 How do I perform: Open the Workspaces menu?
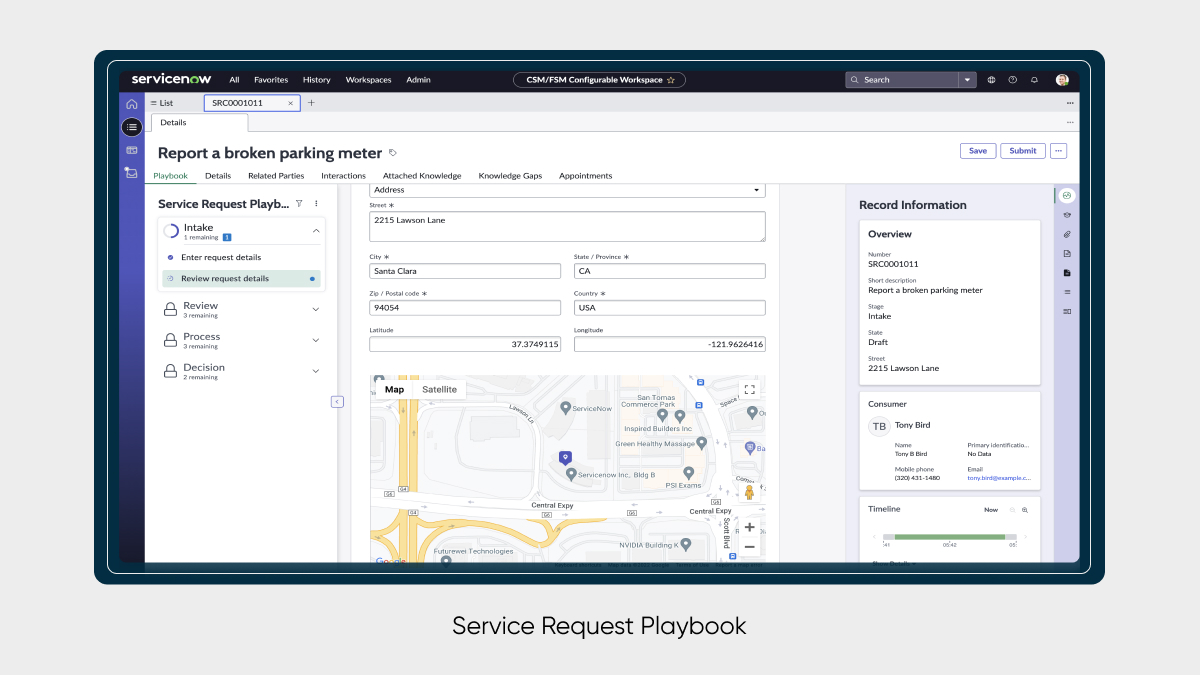368,80
